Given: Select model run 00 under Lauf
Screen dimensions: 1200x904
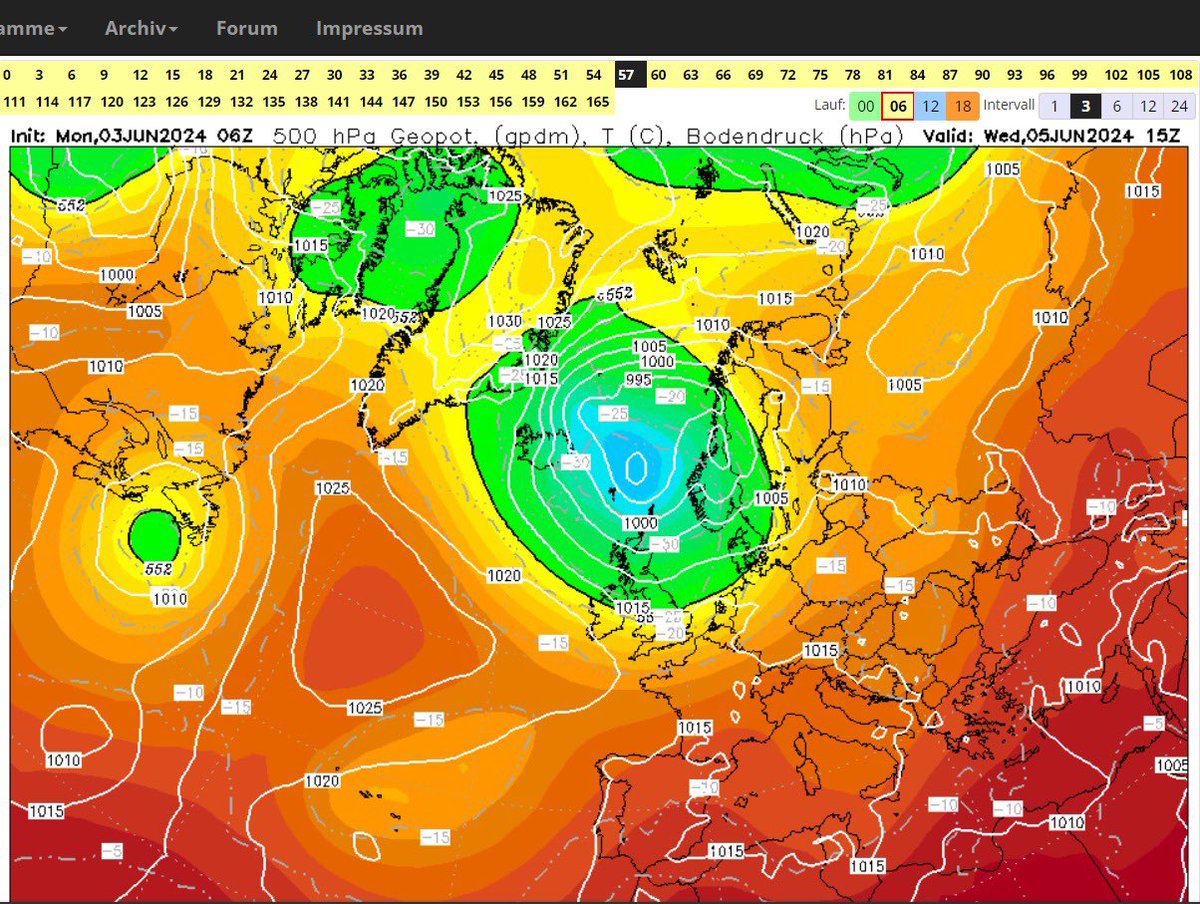Looking at the screenshot, I should point(865,106).
